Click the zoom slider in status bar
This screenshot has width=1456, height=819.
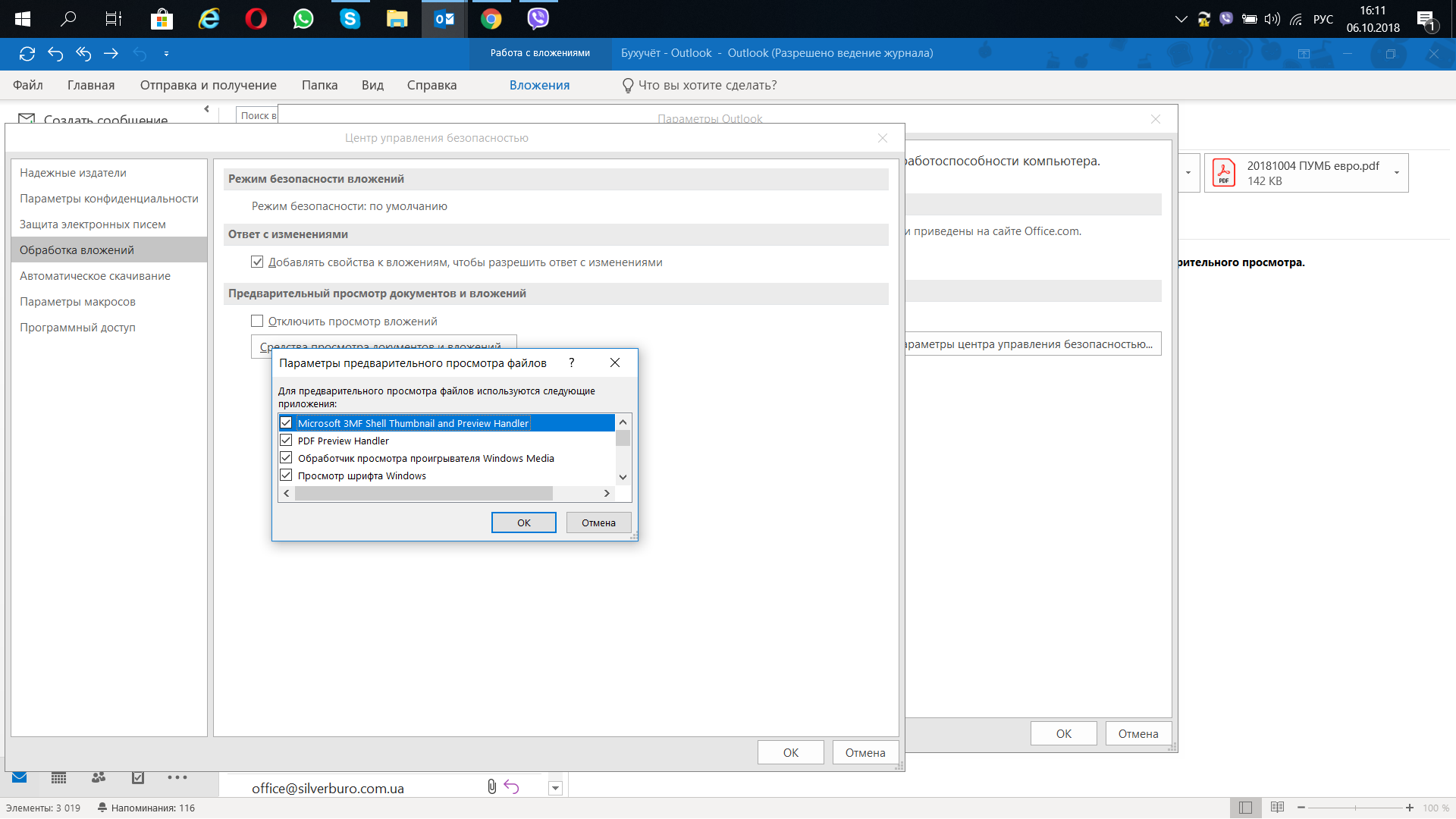[1356, 808]
